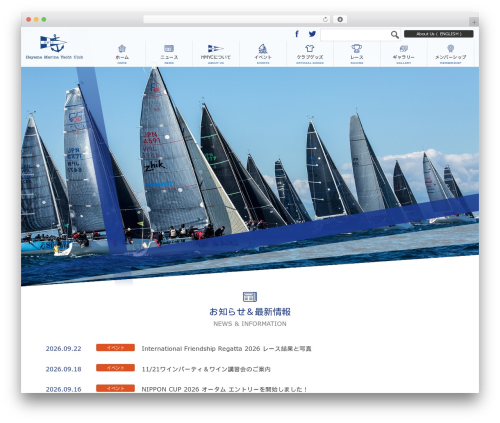Open the 11/21 ワインパーティ news link
Screen dimensions: 500x423
(x=206, y=369)
